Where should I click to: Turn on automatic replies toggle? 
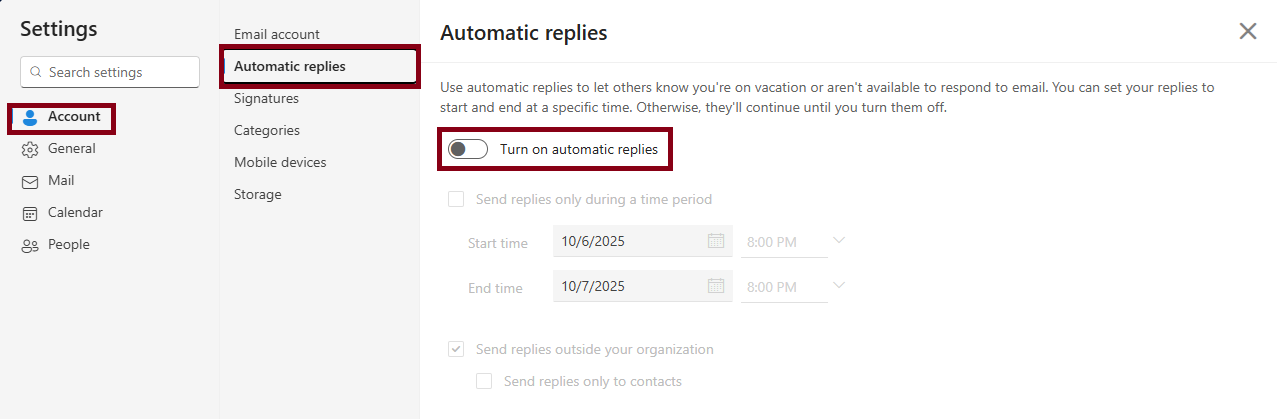pyautogui.click(x=468, y=150)
